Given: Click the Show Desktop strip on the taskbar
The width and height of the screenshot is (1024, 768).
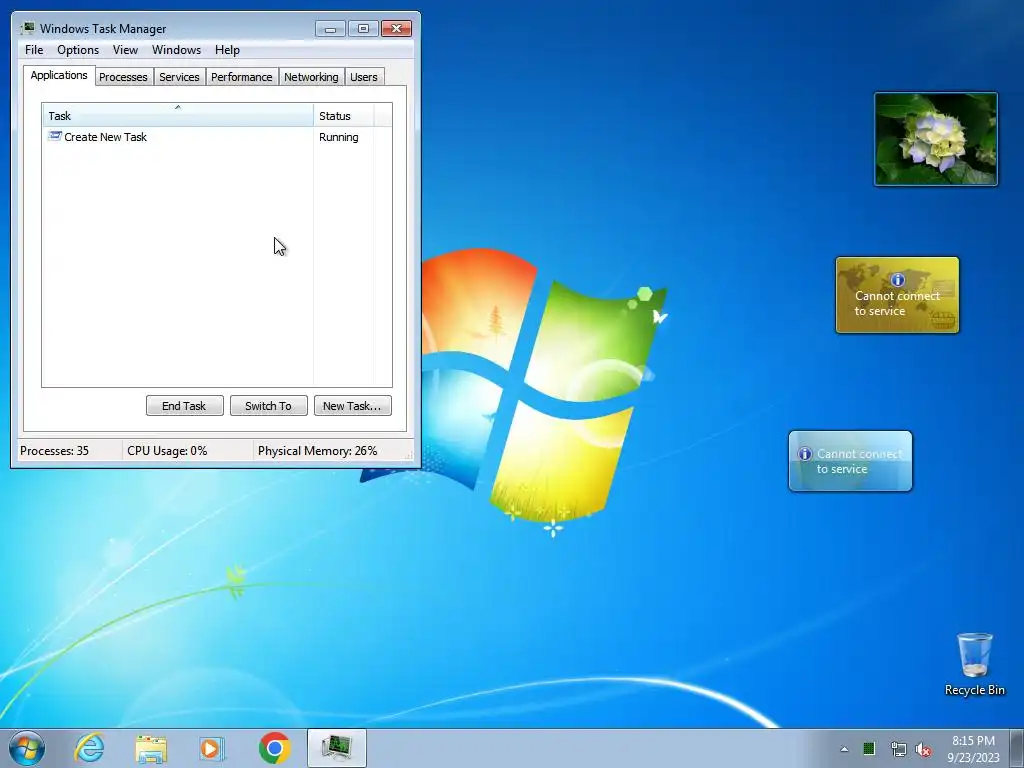Looking at the screenshot, I should pos(1017,748).
